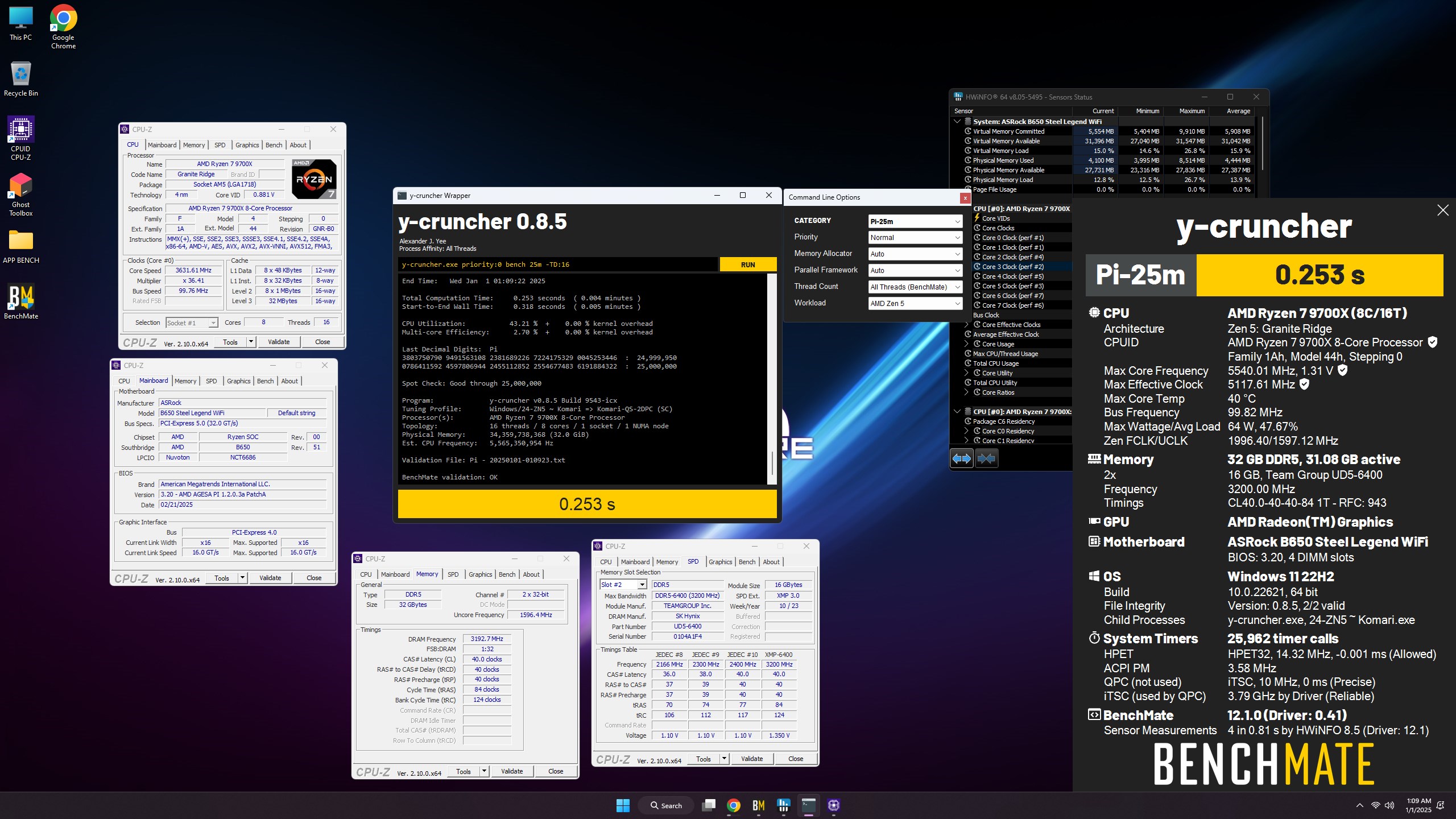The image size is (1456, 819).
Task: Switch to Bench tab in CPU-Z CPU window
Action: click(274, 145)
